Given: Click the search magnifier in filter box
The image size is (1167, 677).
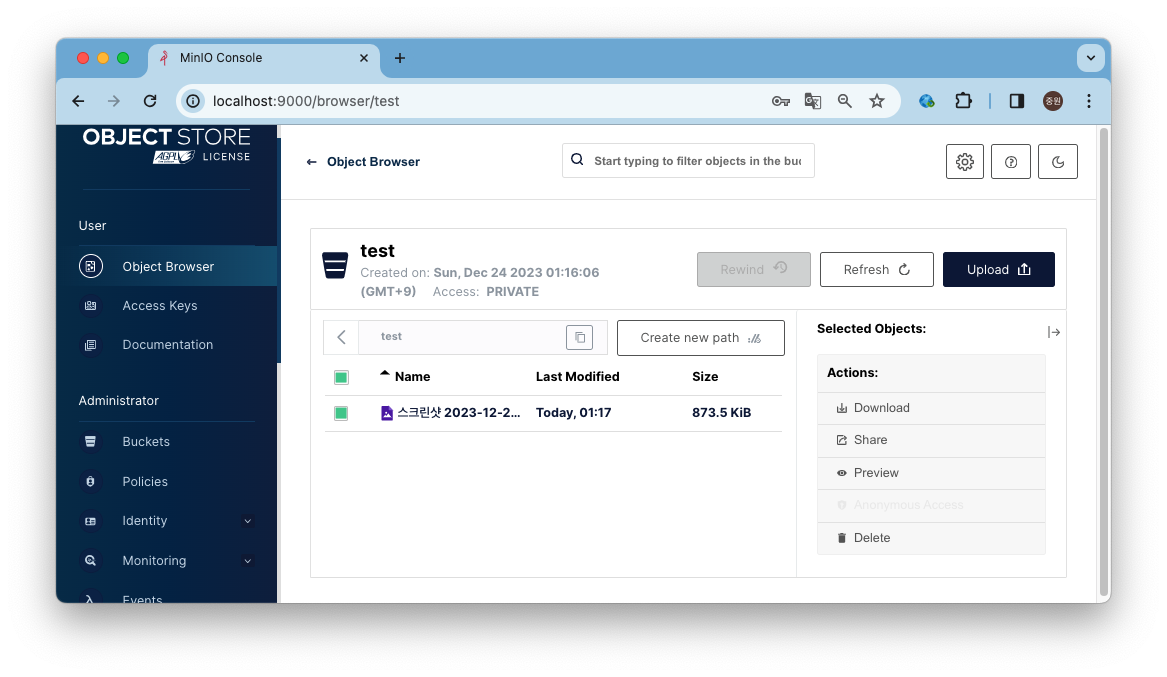Looking at the screenshot, I should pyautogui.click(x=577, y=160).
